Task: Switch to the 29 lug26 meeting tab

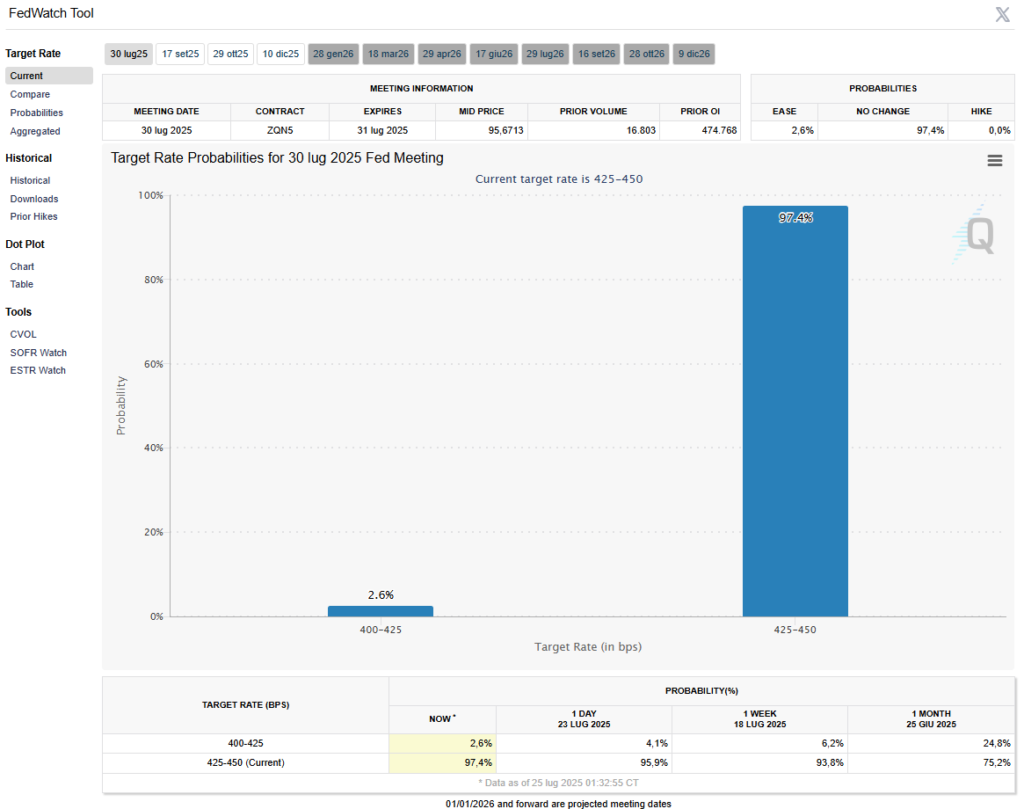Action: (x=545, y=54)
